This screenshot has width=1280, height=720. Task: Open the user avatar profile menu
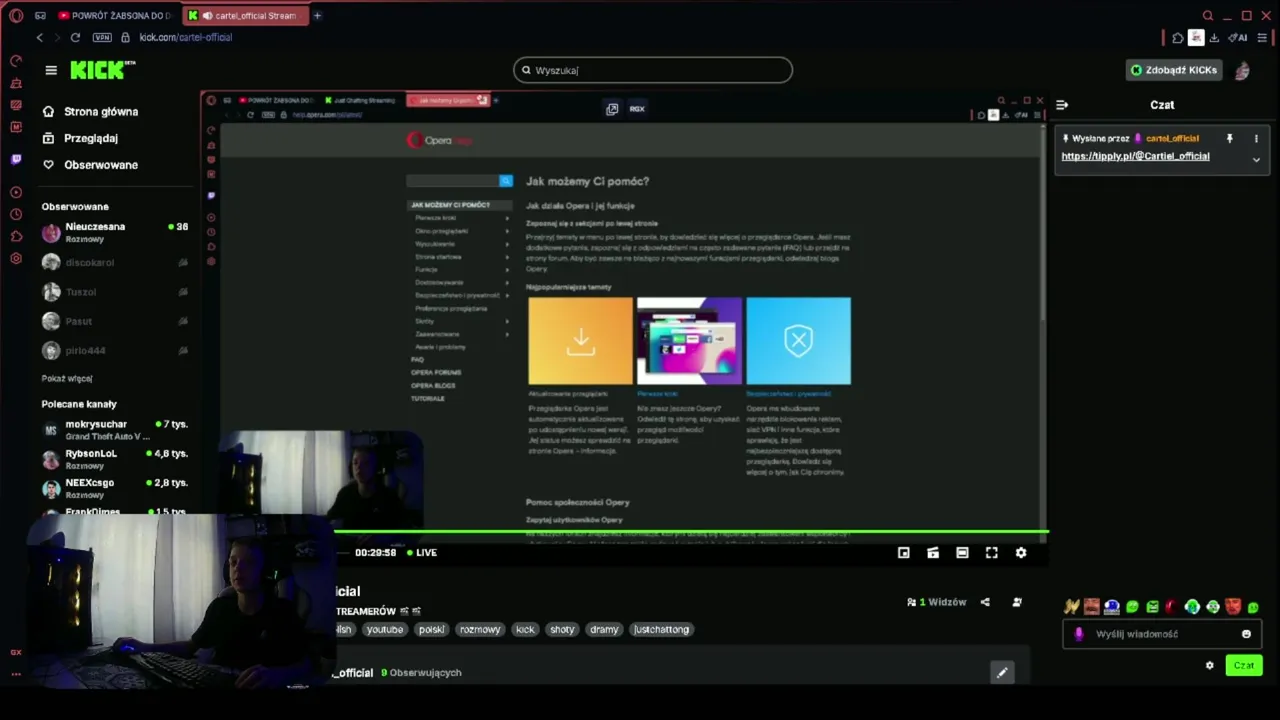(1242, 70)
